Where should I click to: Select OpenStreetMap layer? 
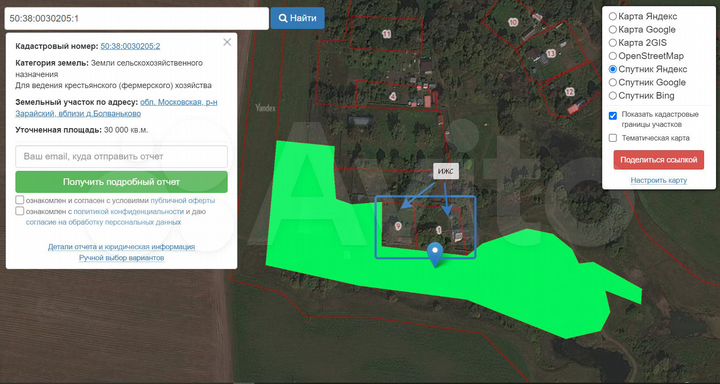point(613,56)
